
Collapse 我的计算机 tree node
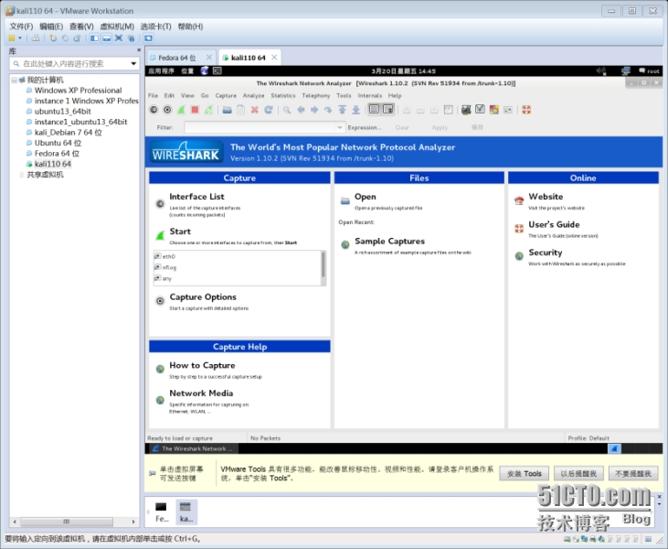(14, 80)
